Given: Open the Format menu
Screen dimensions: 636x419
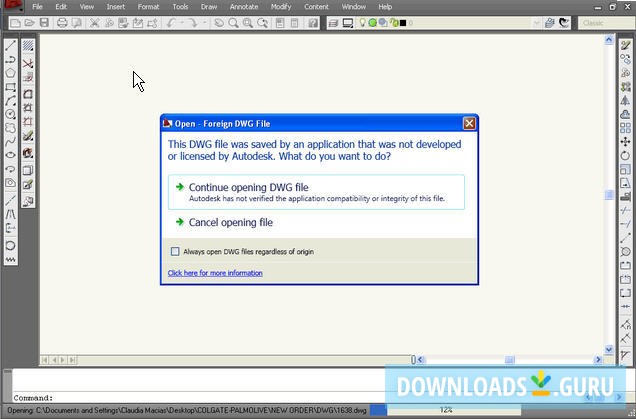Looking at the screenshot, I should [x=148, y=7].
